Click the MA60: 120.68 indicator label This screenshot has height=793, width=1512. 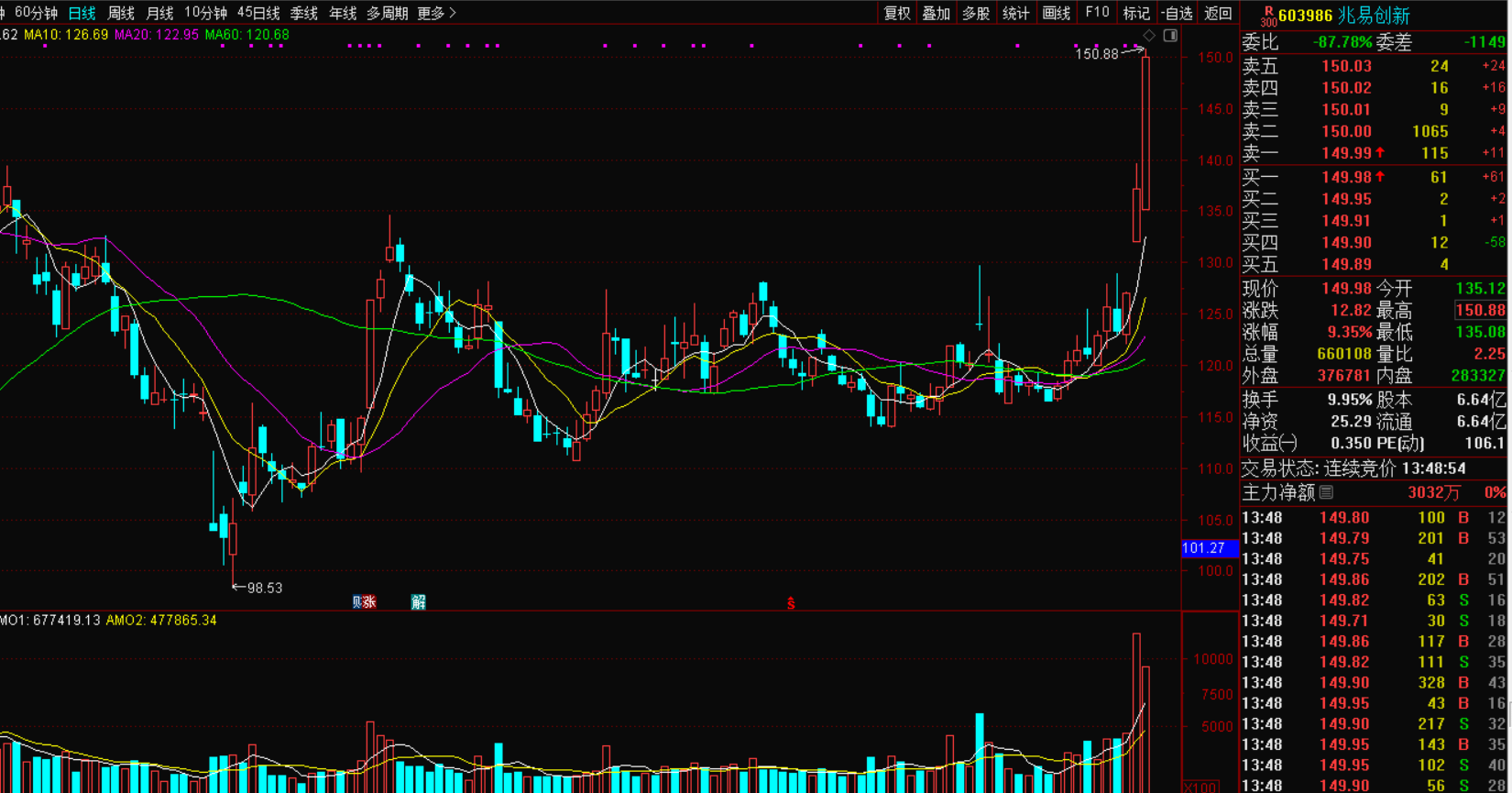coord(247,35)
